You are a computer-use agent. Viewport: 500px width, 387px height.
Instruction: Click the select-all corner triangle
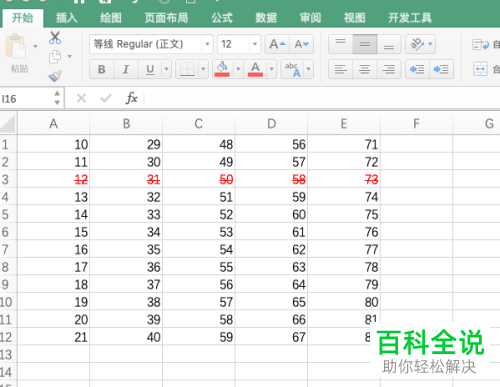tap(8, 124)
